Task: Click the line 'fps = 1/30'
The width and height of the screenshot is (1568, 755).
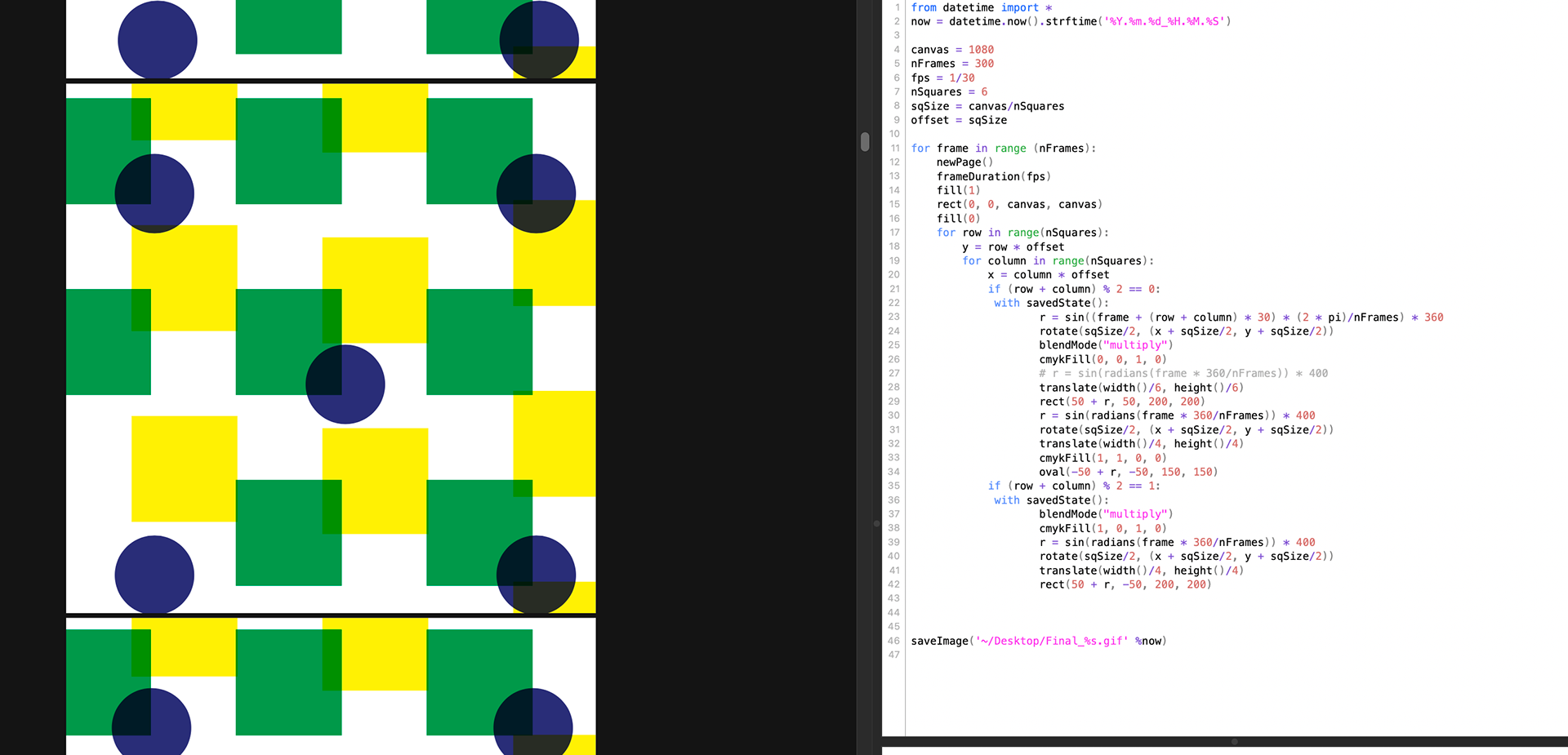Action: tap(943, 78)
